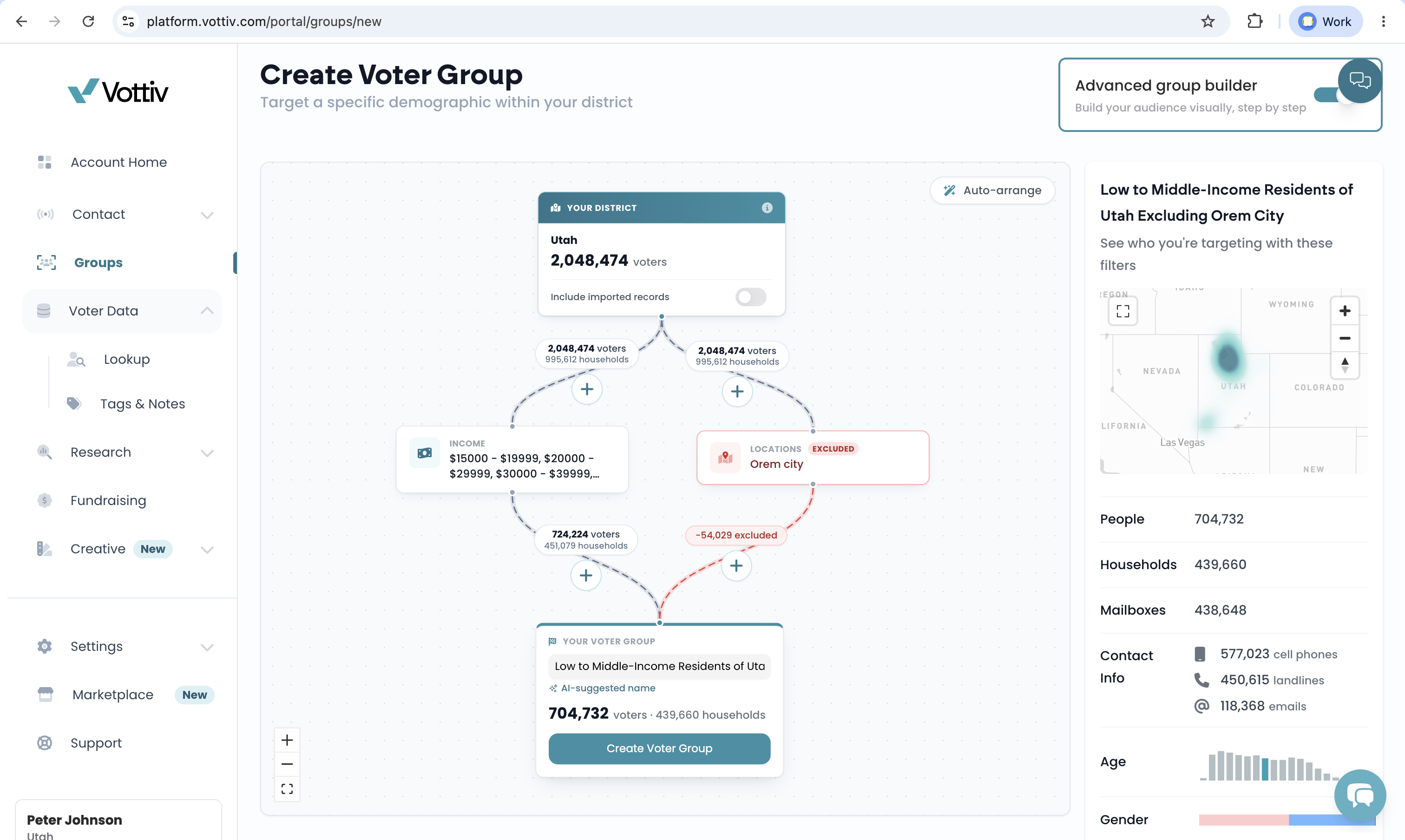Screen dimensions: 1405x840
Task: Add filter below the 724,224 voters label
Action: 586,575
